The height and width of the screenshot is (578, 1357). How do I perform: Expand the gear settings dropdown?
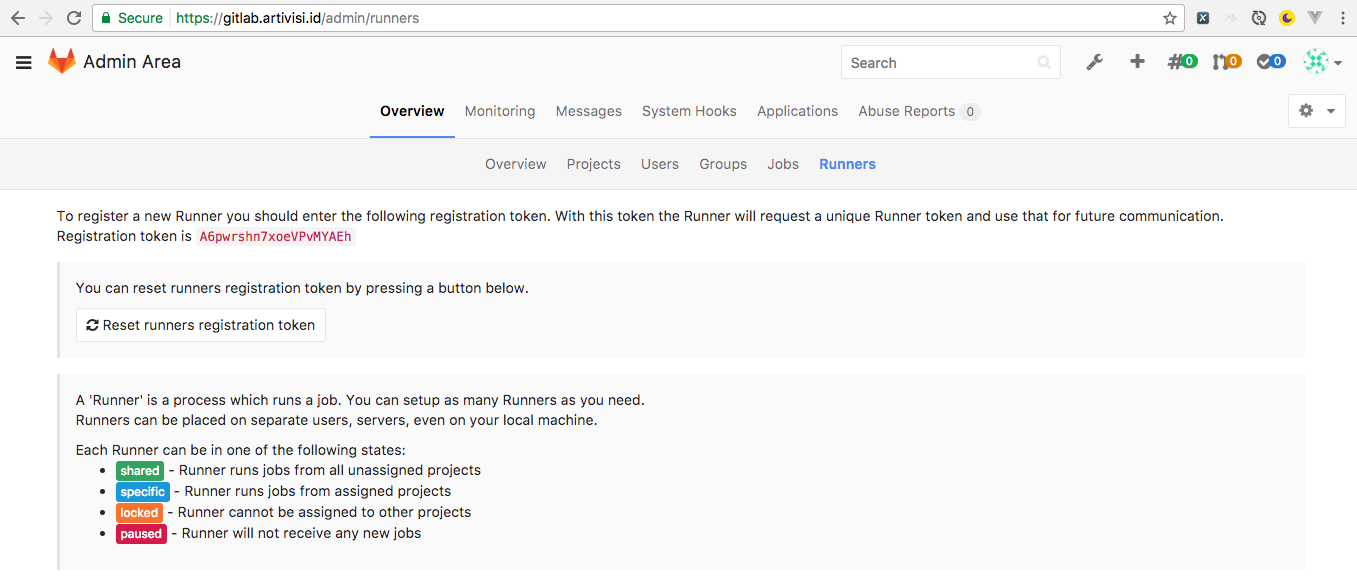[x=1316, y=111]
